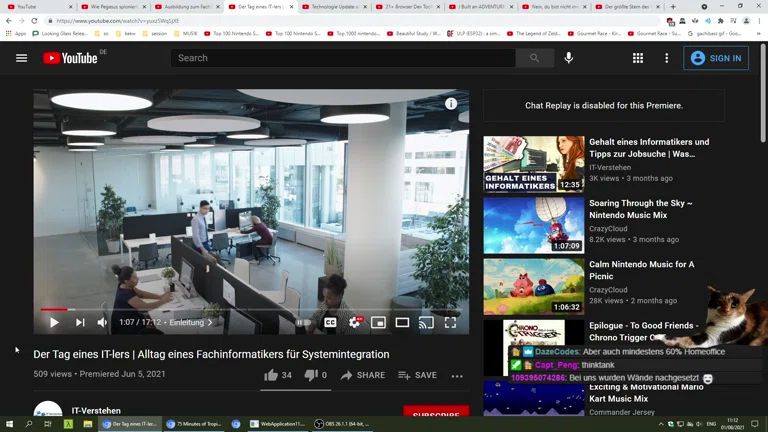Switch the player to miniplayer mode
This screenshot has width=768, height=432.
click(x=378, y=323)
